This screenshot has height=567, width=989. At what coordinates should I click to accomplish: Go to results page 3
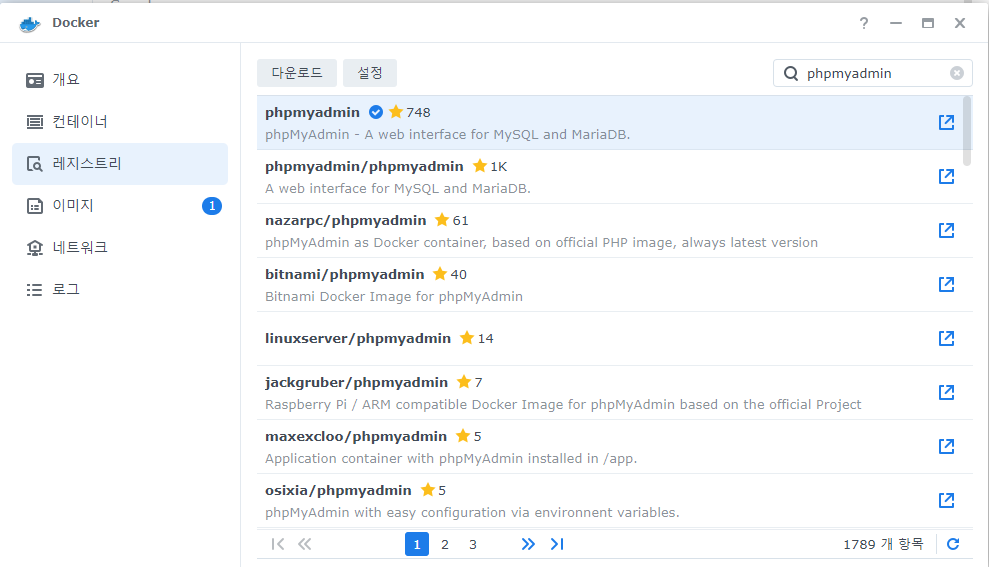(472, 544)
